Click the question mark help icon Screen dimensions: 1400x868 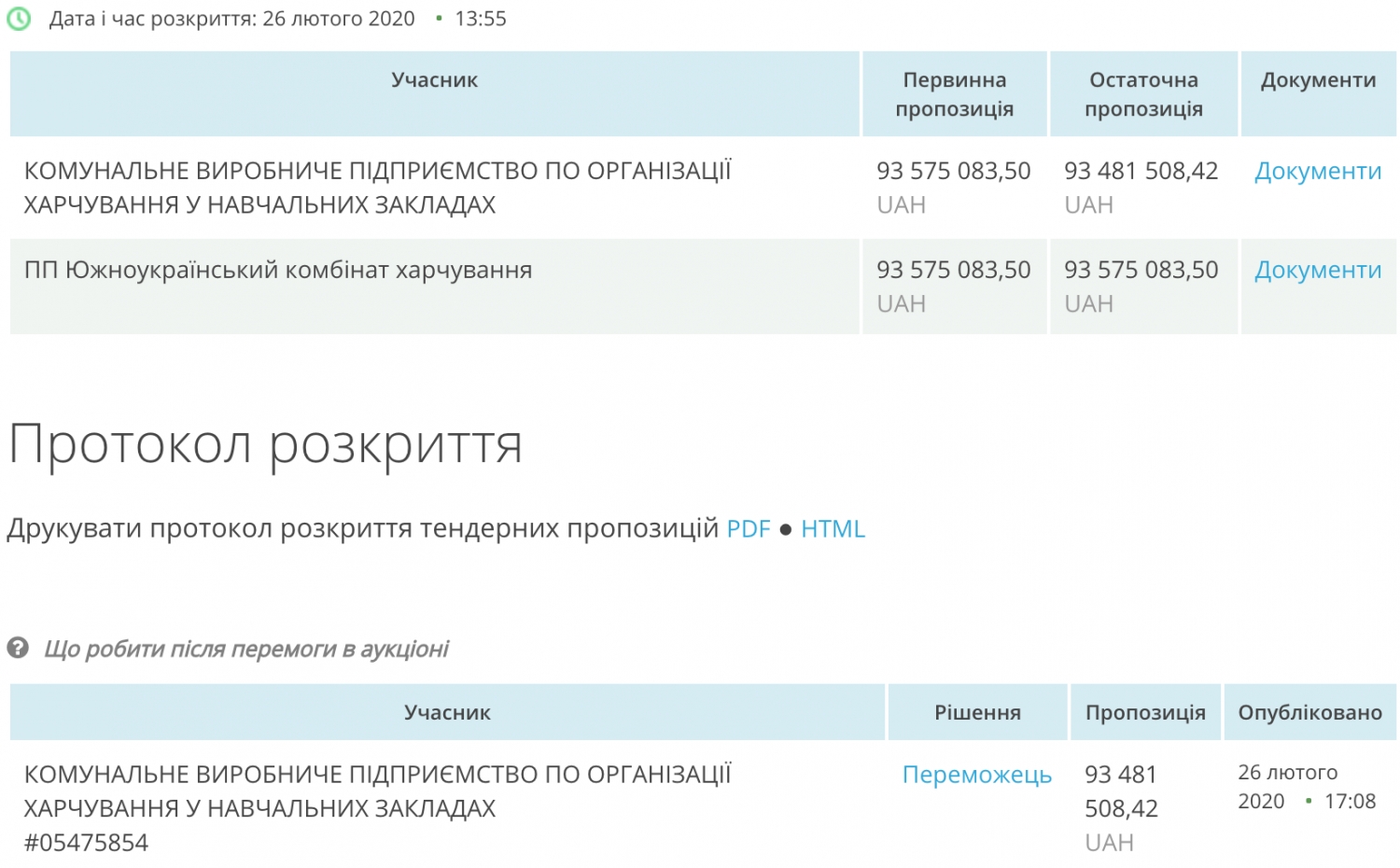pos(18,648)
